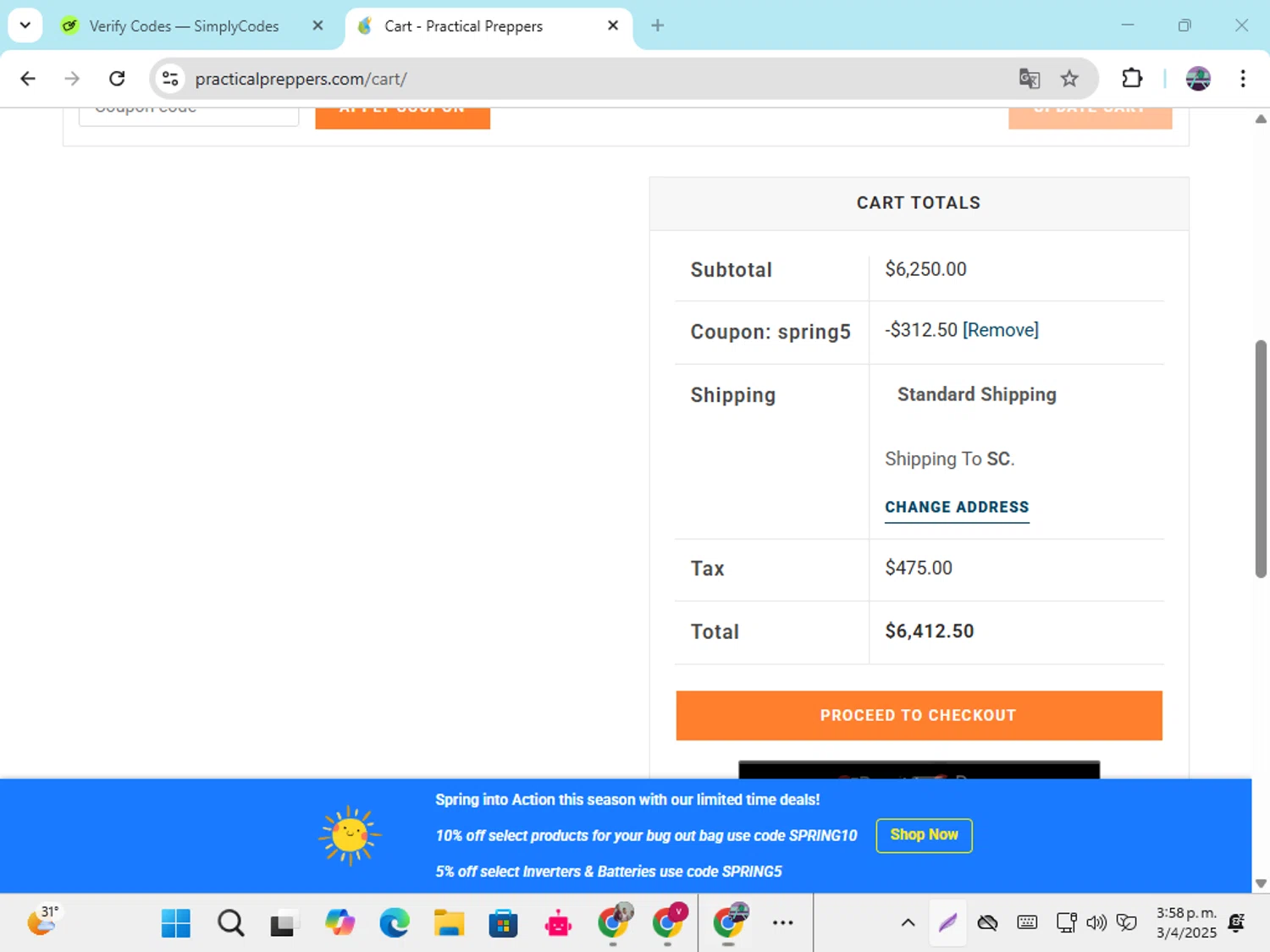Viewport: 1270px width, 952px height.
Task: Click the Standard Shipping label
Action: pyautogui.click(x=976, y=394)
